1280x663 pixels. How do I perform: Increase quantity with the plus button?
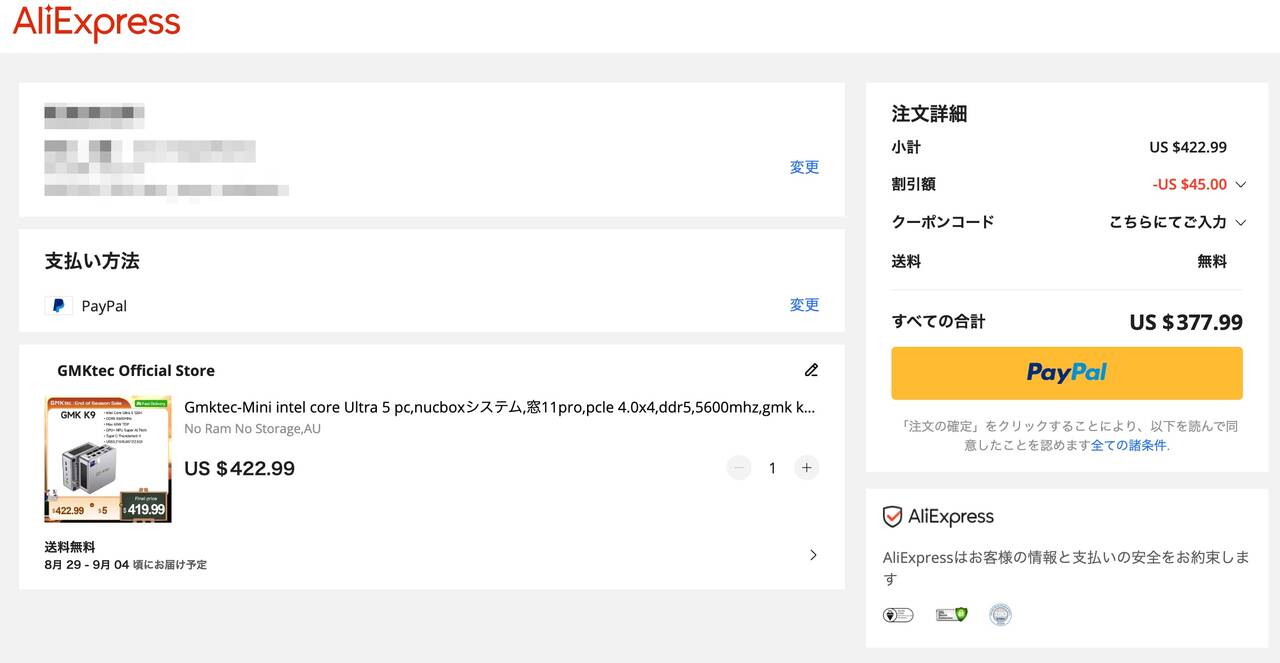[806, 468]
